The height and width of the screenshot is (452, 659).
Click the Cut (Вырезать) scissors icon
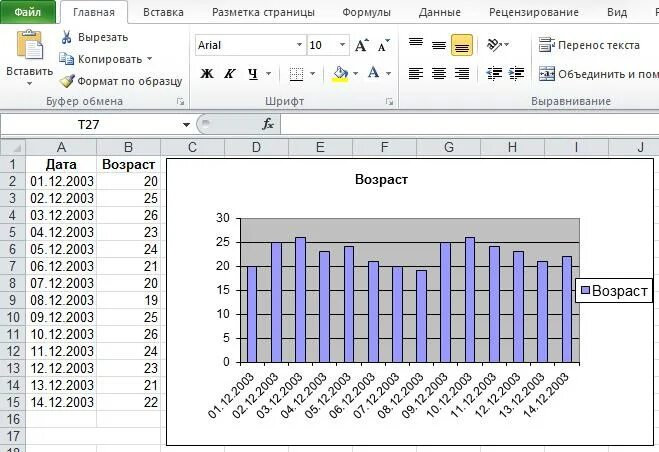point(66,37)
